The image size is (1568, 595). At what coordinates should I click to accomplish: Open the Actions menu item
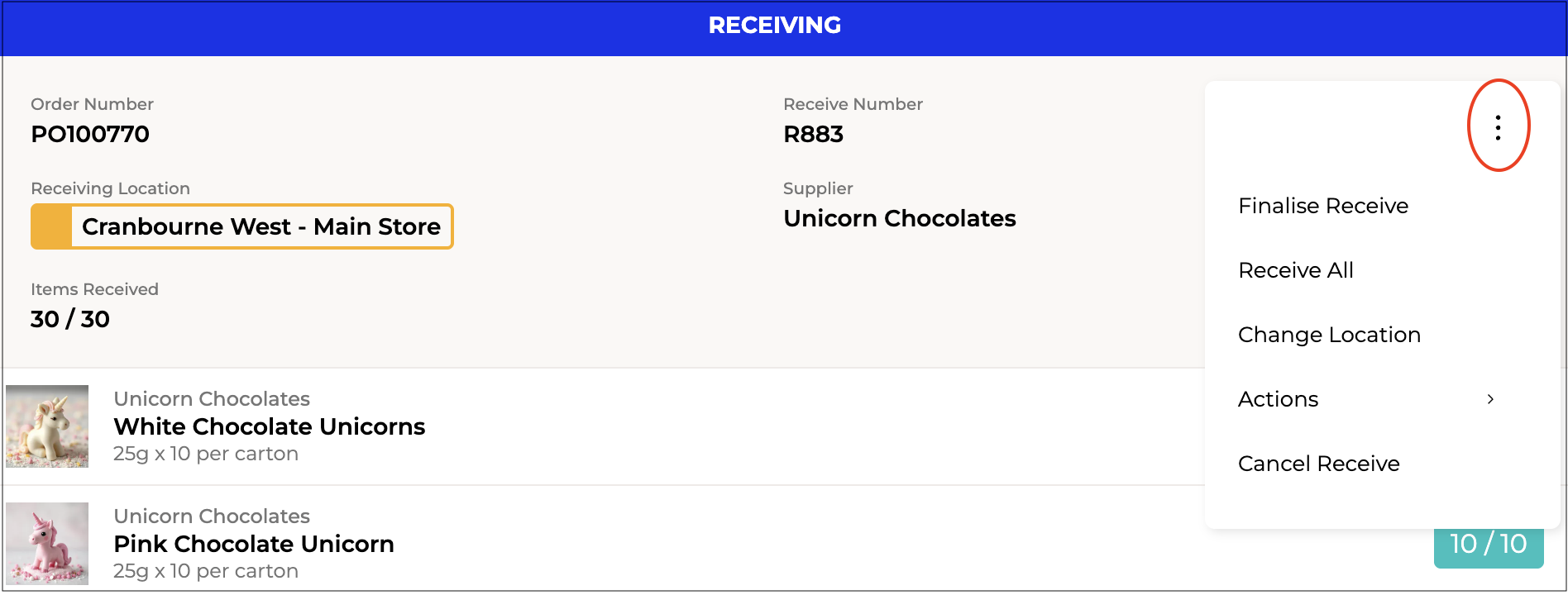(1279, 399)
